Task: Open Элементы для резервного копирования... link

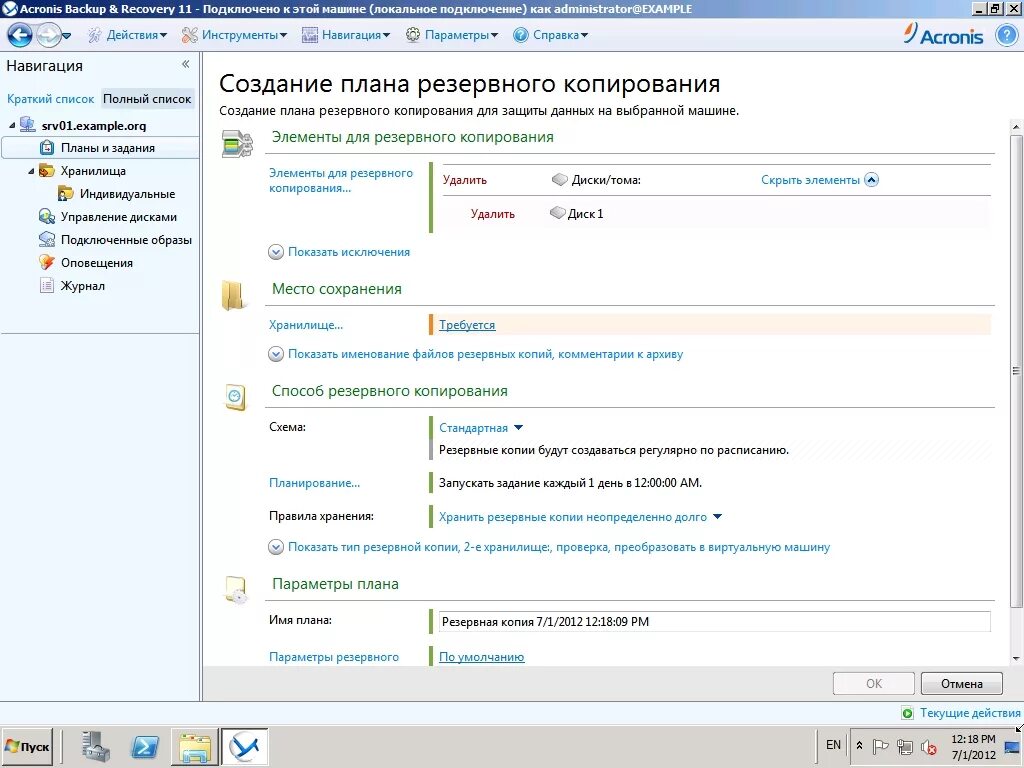Action: coord(341,180)
